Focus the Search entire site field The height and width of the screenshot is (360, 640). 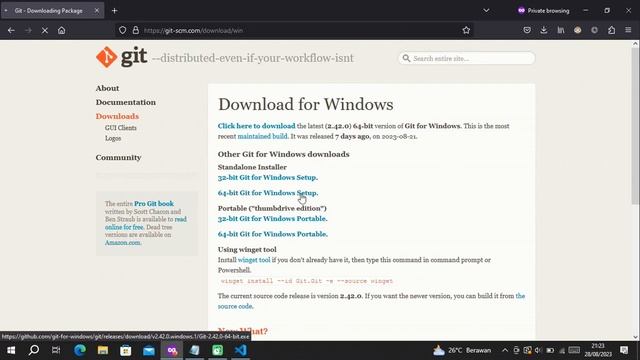[x=467, y=58]
